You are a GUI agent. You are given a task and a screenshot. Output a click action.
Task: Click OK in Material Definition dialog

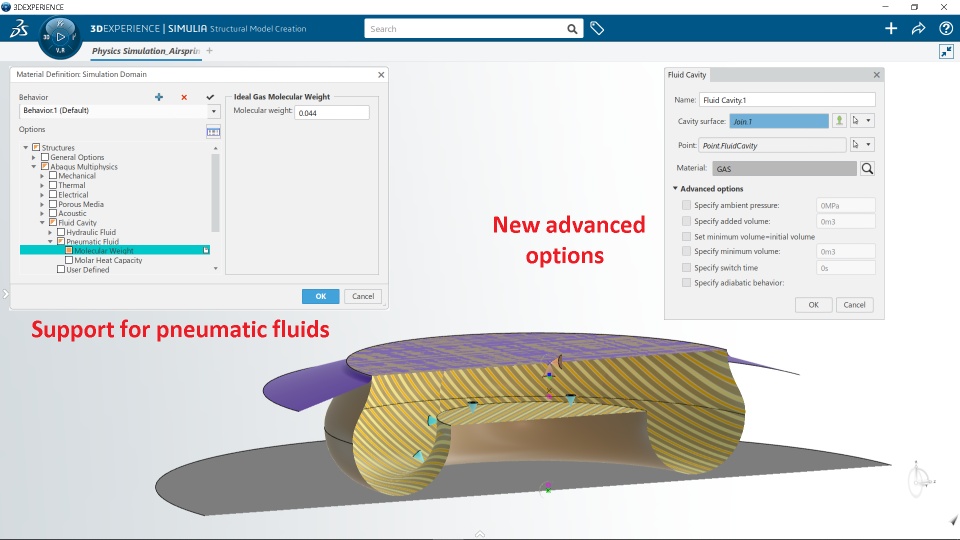click(320, 296)
